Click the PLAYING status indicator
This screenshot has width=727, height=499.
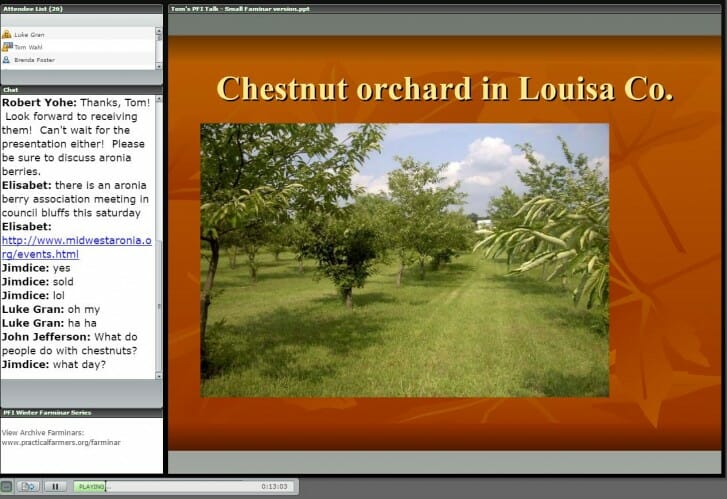pos(92,487)
